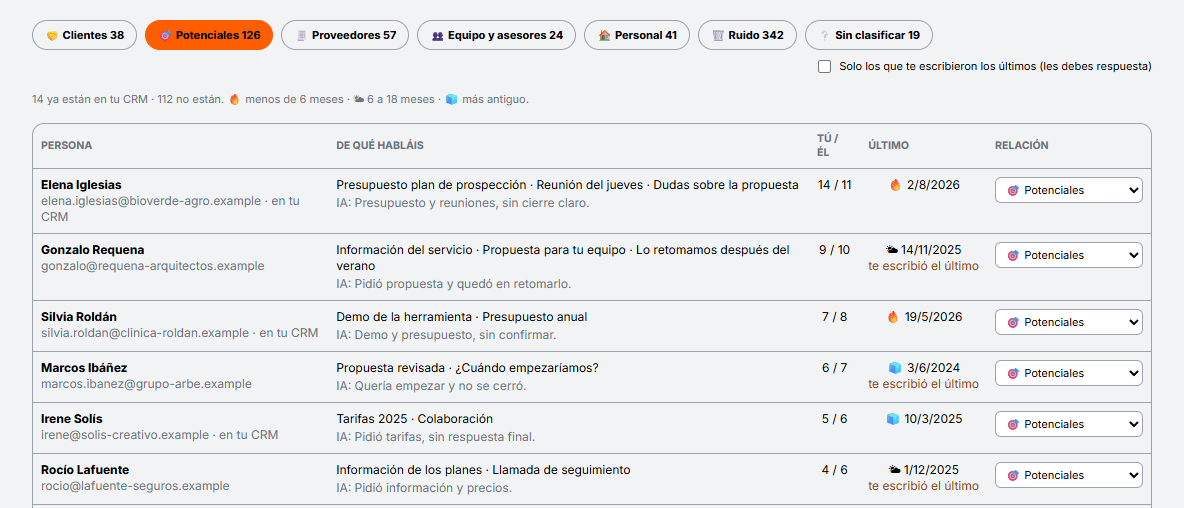Open the Equipo y asesores 24 tab
1184x508 pixels.
496,35
